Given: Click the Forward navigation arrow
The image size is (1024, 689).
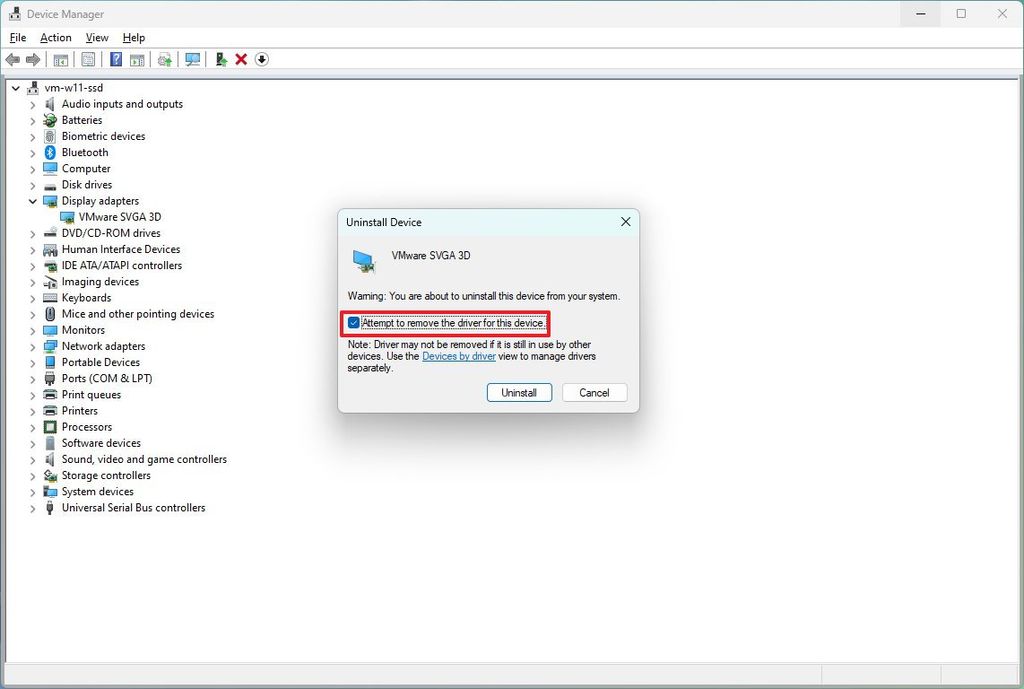Looking at the screenshot, I should (35, 59).
